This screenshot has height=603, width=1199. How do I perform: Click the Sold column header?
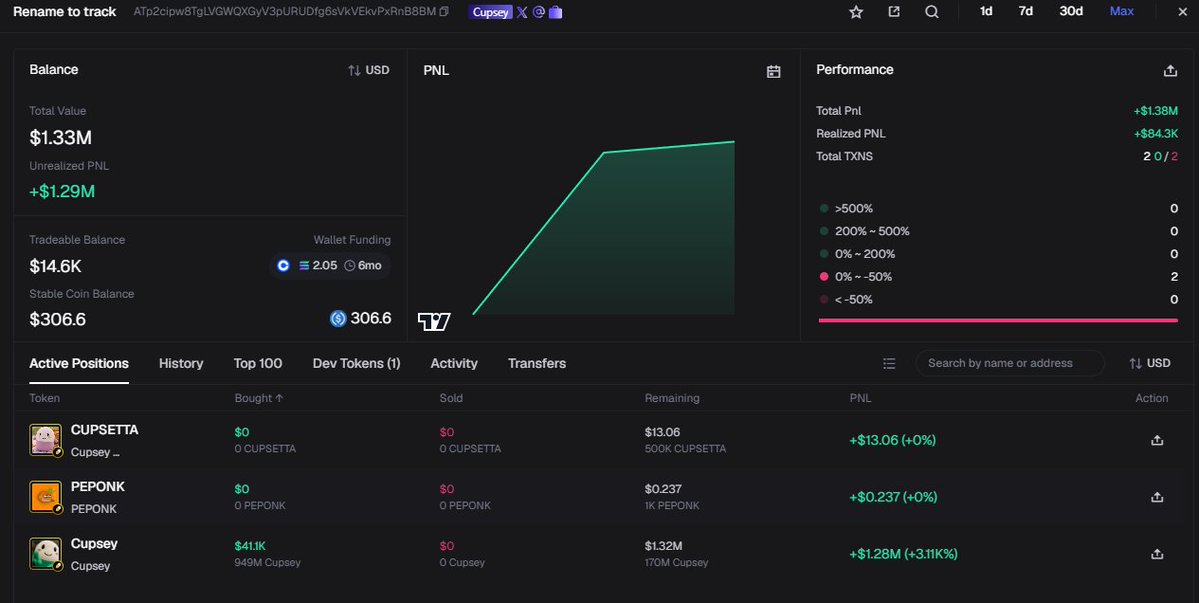coord(451,398)
